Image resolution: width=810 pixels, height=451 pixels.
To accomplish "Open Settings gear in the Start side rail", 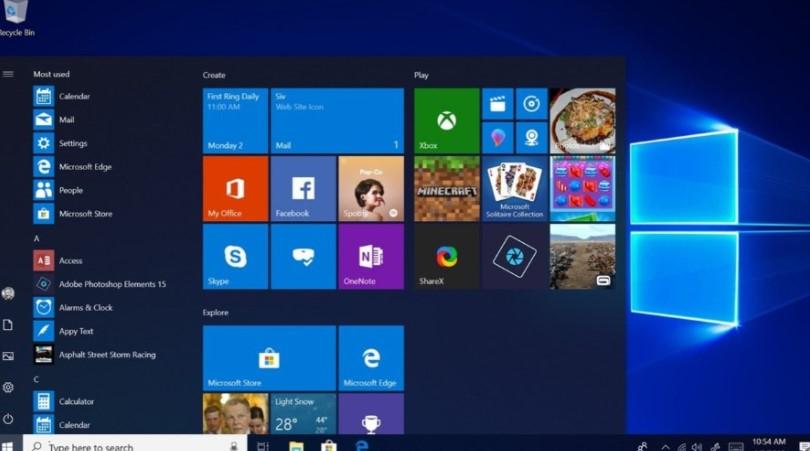I will coord(8,387).
